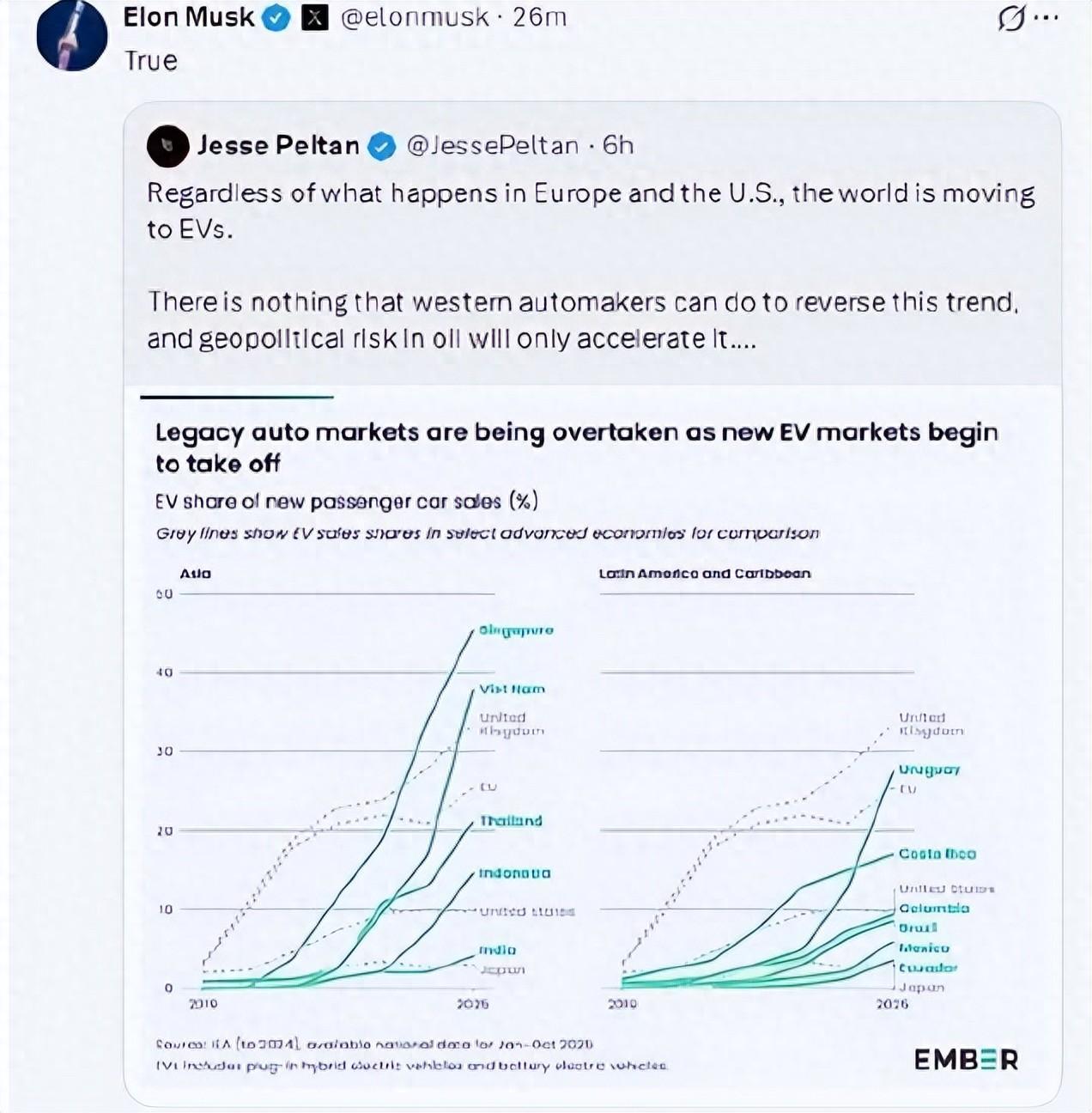Click the "Legacy auto markets" chart title
This screenshot has width=1092, height=1113.
[x=575, y=447]
